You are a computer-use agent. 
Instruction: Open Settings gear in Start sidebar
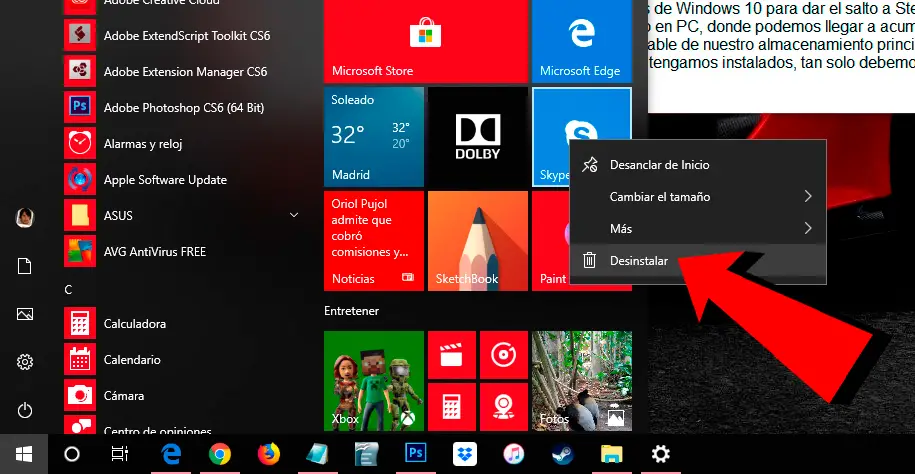25,362
